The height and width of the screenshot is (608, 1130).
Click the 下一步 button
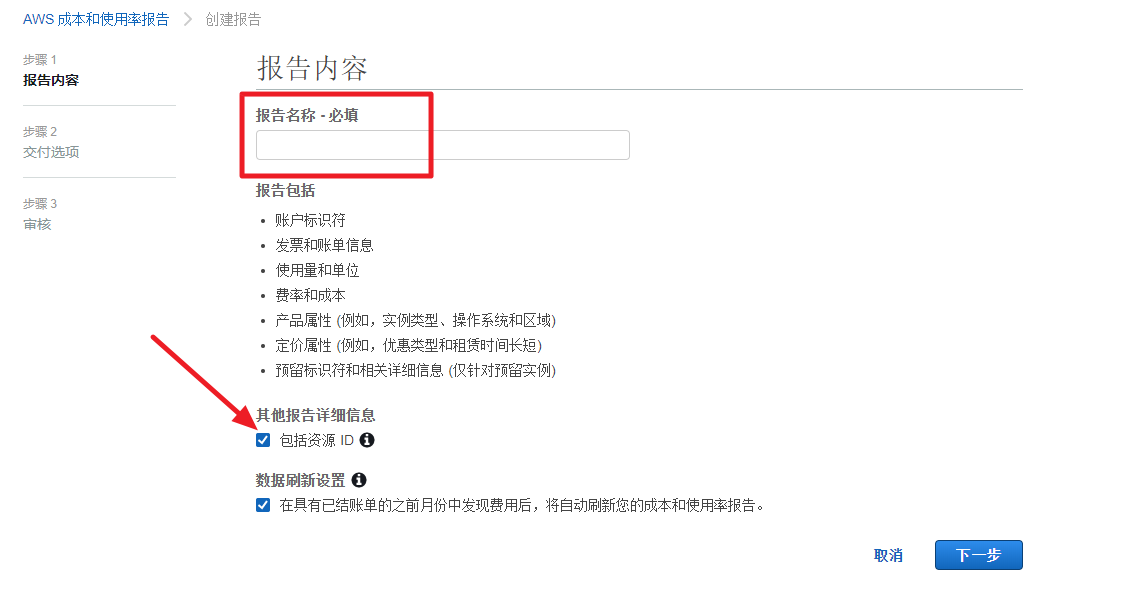[978, 555]
